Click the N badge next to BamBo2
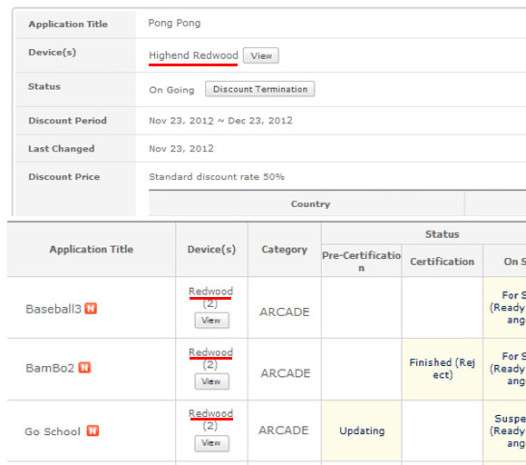The height and width of the screenshot is (465, 526). point(85,367)
